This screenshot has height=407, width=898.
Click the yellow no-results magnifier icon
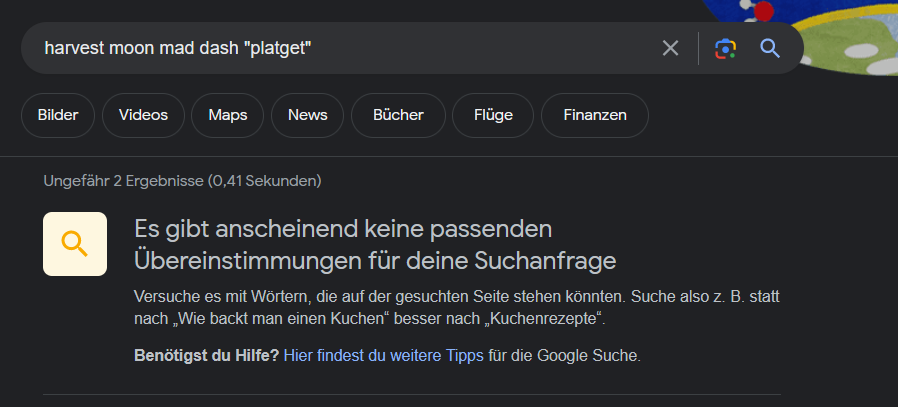click(x=75, y=244)
